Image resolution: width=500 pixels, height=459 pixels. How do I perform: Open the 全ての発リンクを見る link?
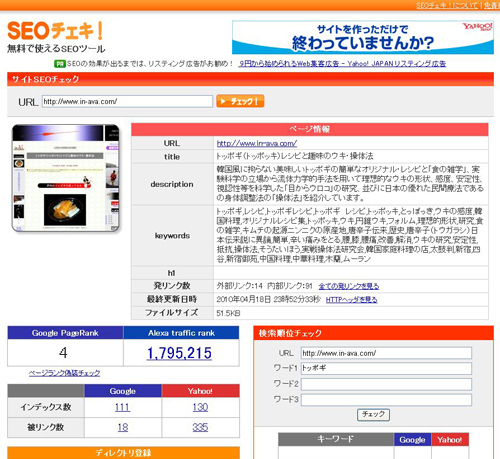click(349, 286)
